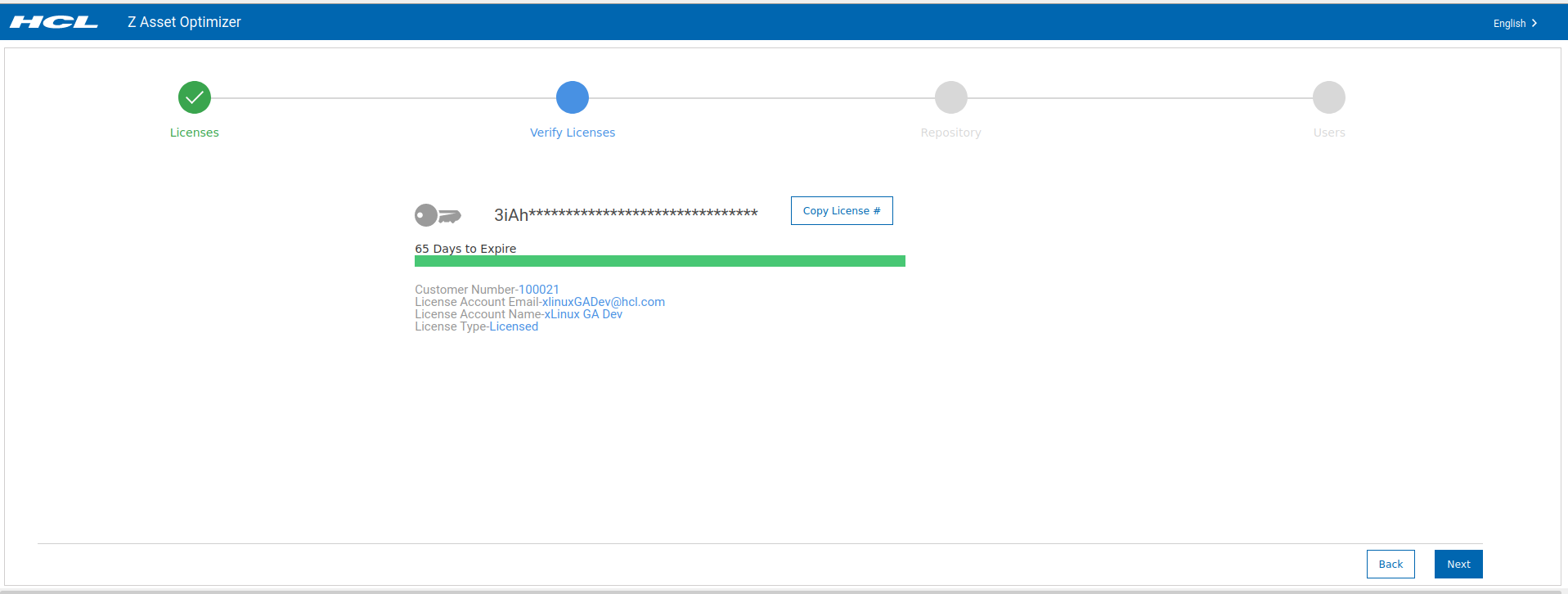Click account name xLinux GA Dev

tap(583, 314)
